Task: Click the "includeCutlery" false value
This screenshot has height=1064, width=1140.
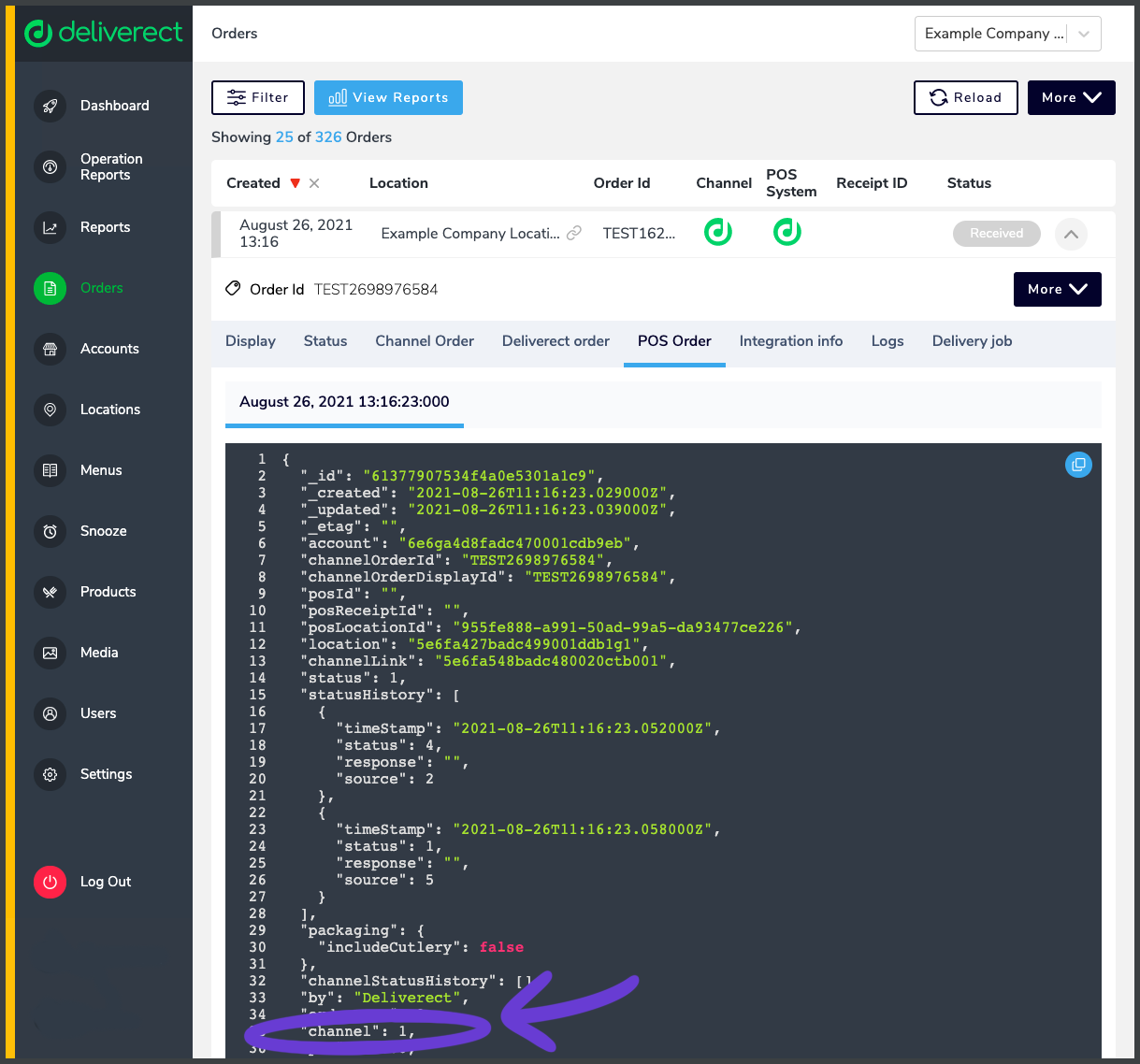Action: pyautogui.click(x=501, y=947)
